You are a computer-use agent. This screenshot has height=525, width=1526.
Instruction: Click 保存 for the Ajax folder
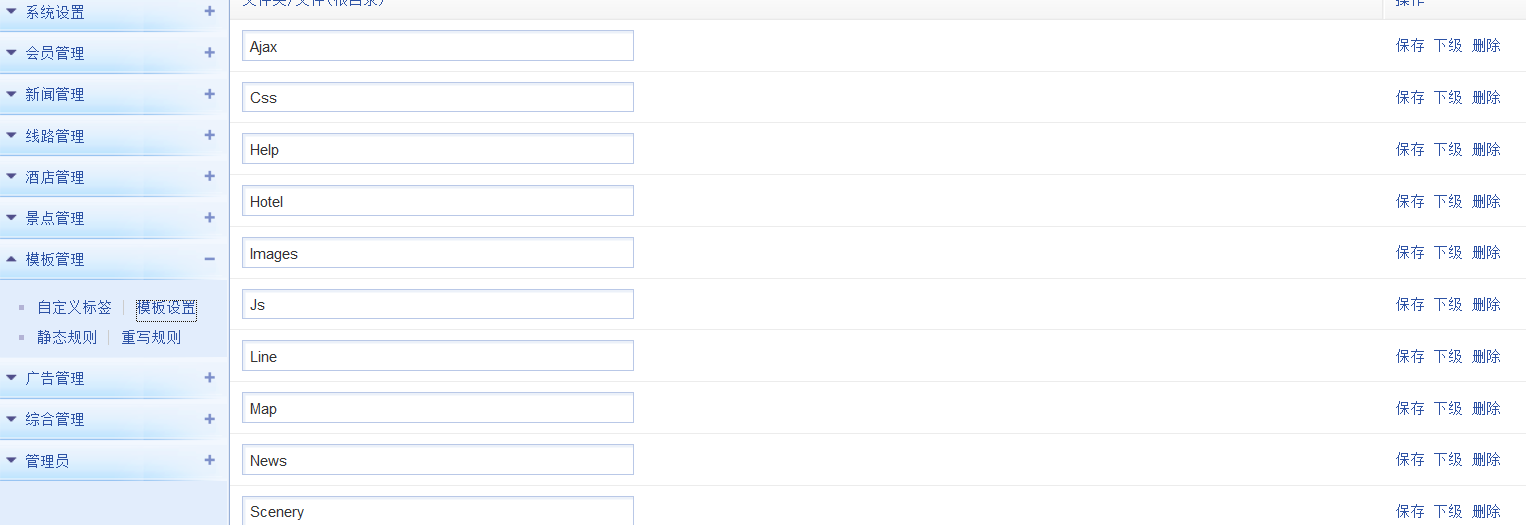pyautogui.click(x=1410, y=46)
